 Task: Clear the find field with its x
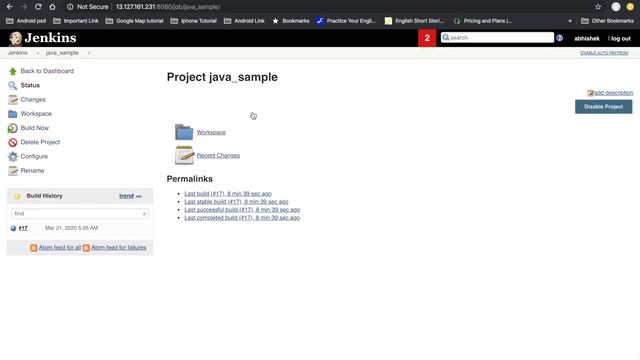click(x=144, y=214)
